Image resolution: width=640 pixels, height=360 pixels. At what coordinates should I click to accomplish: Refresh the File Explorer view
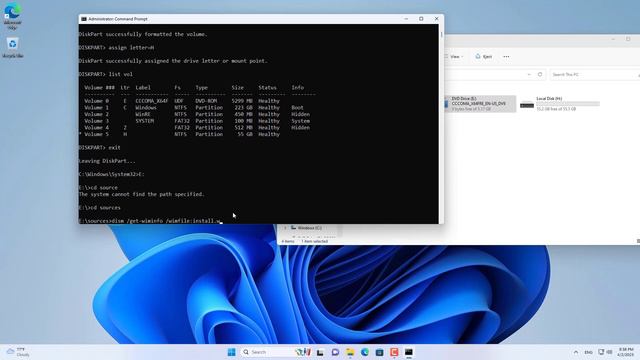[x=540, y=75]
